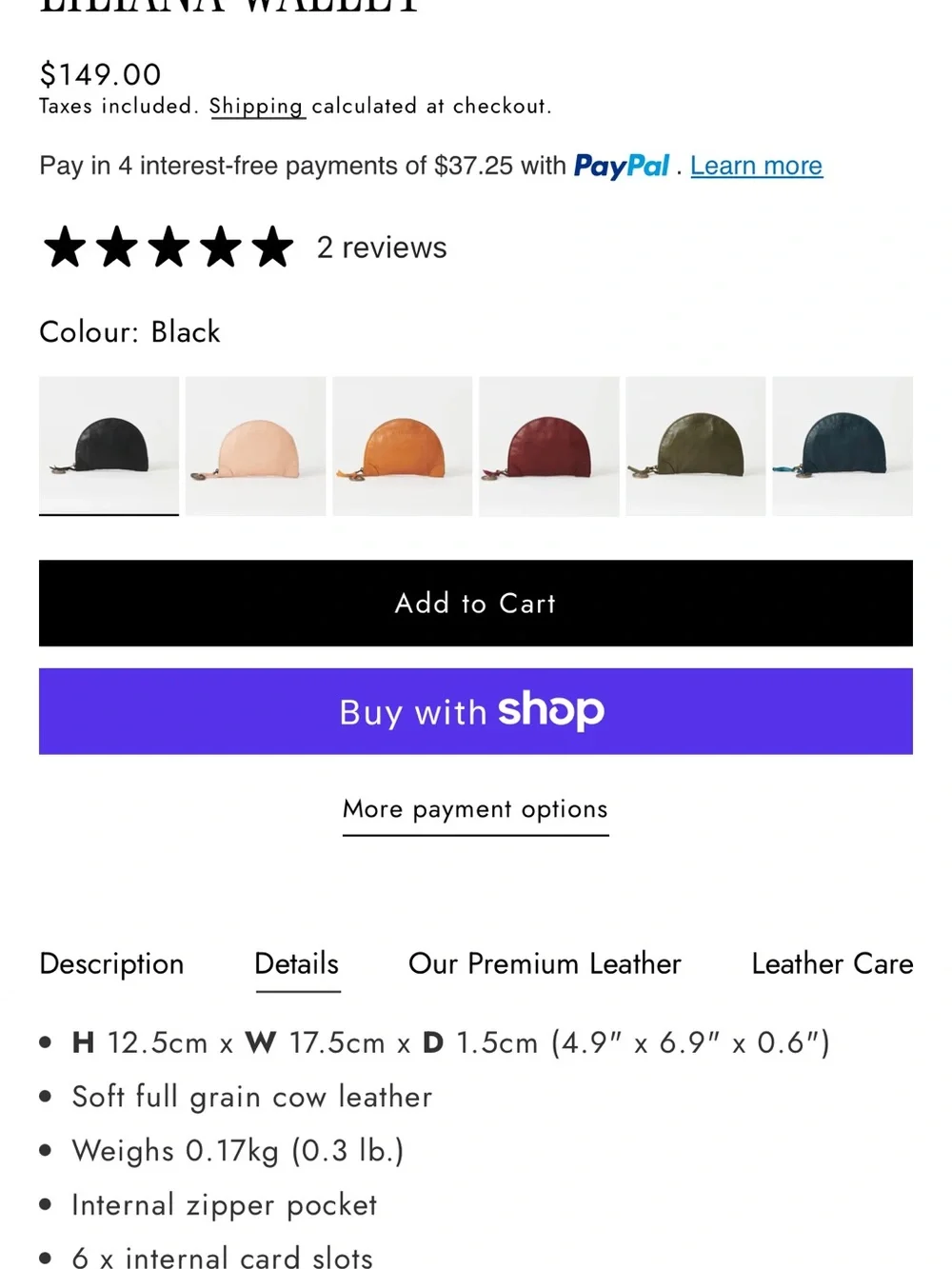Choose the pale pink wallet colour

(255, 446)
